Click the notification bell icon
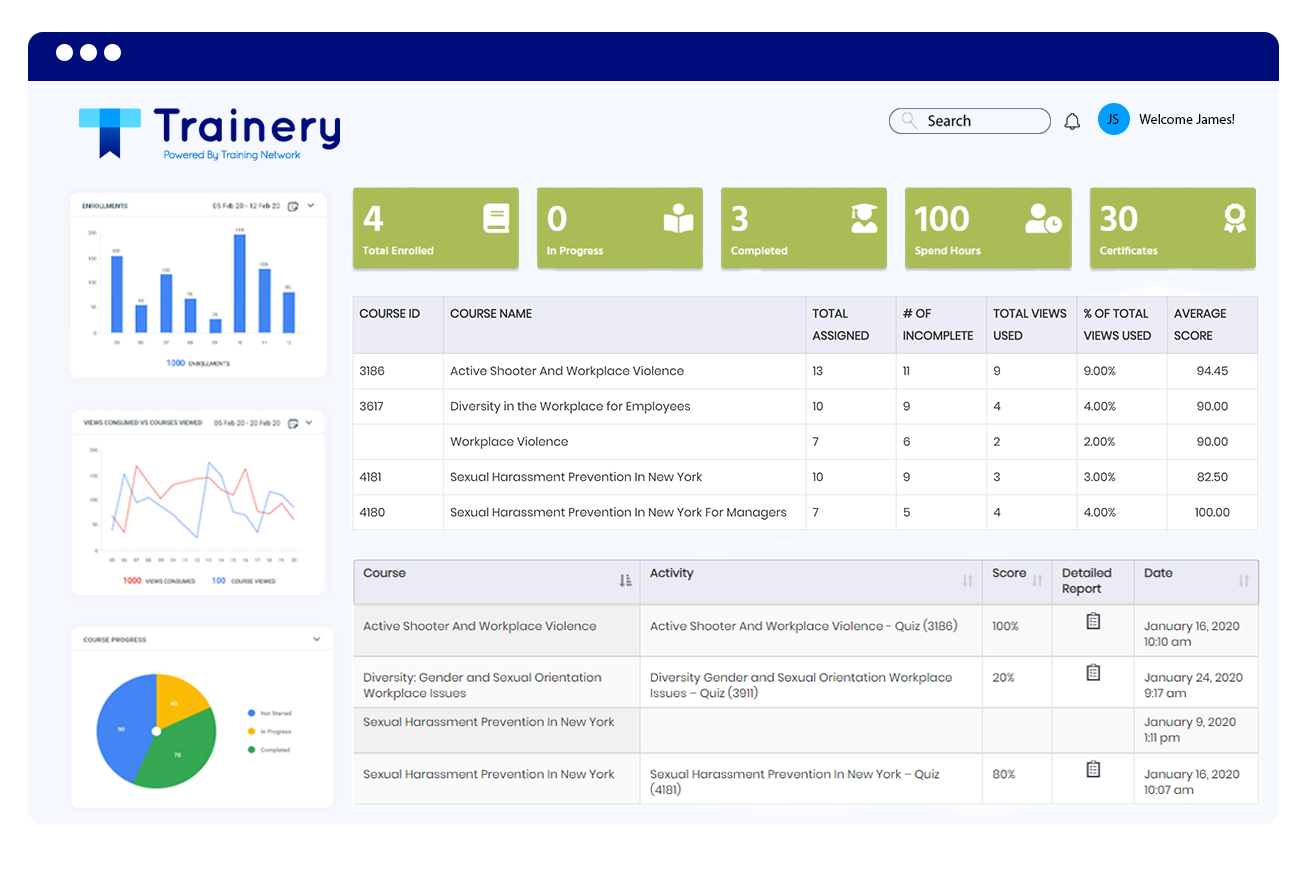Screen dimensions: 1309x878 click(x=1072, y=122)
